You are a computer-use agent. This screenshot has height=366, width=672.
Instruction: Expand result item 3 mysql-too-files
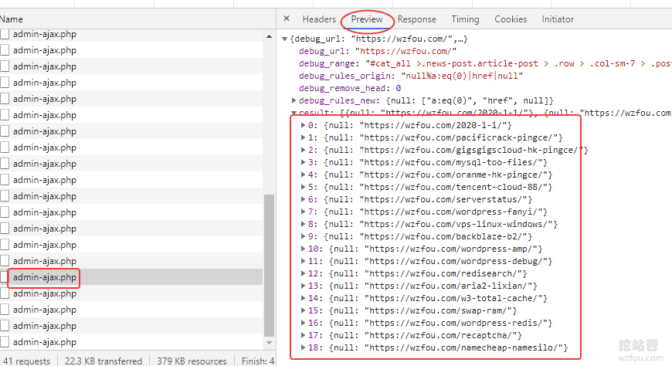(303, 162)
